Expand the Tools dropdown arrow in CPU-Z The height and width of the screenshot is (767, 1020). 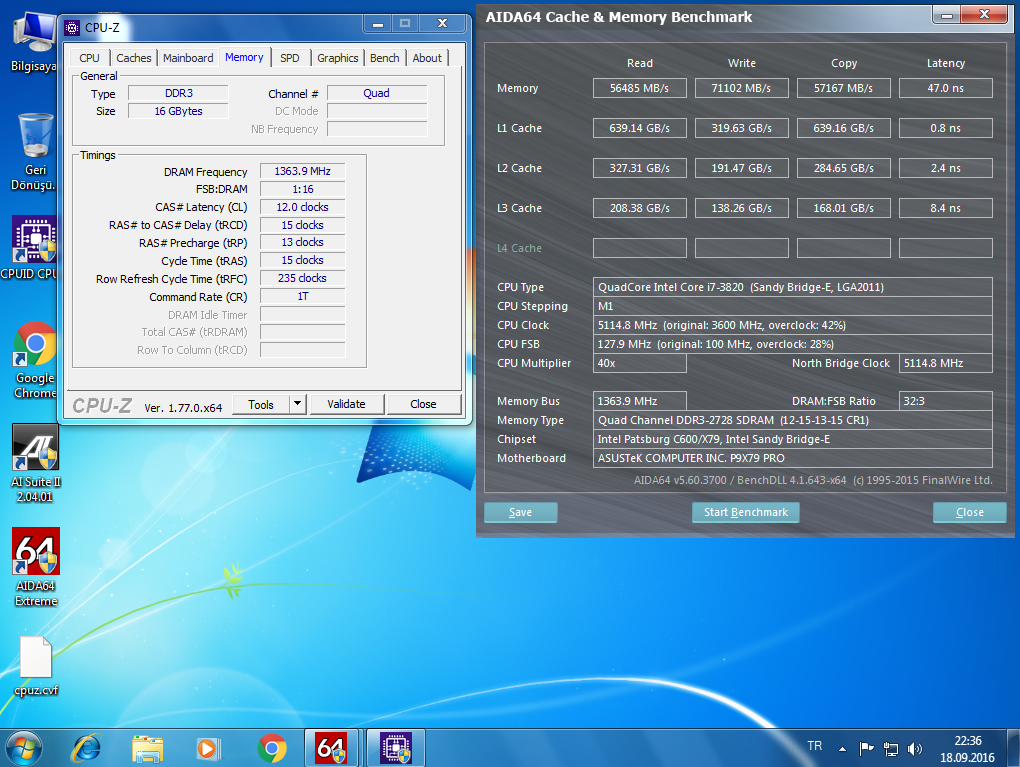[x=297, y=404]
